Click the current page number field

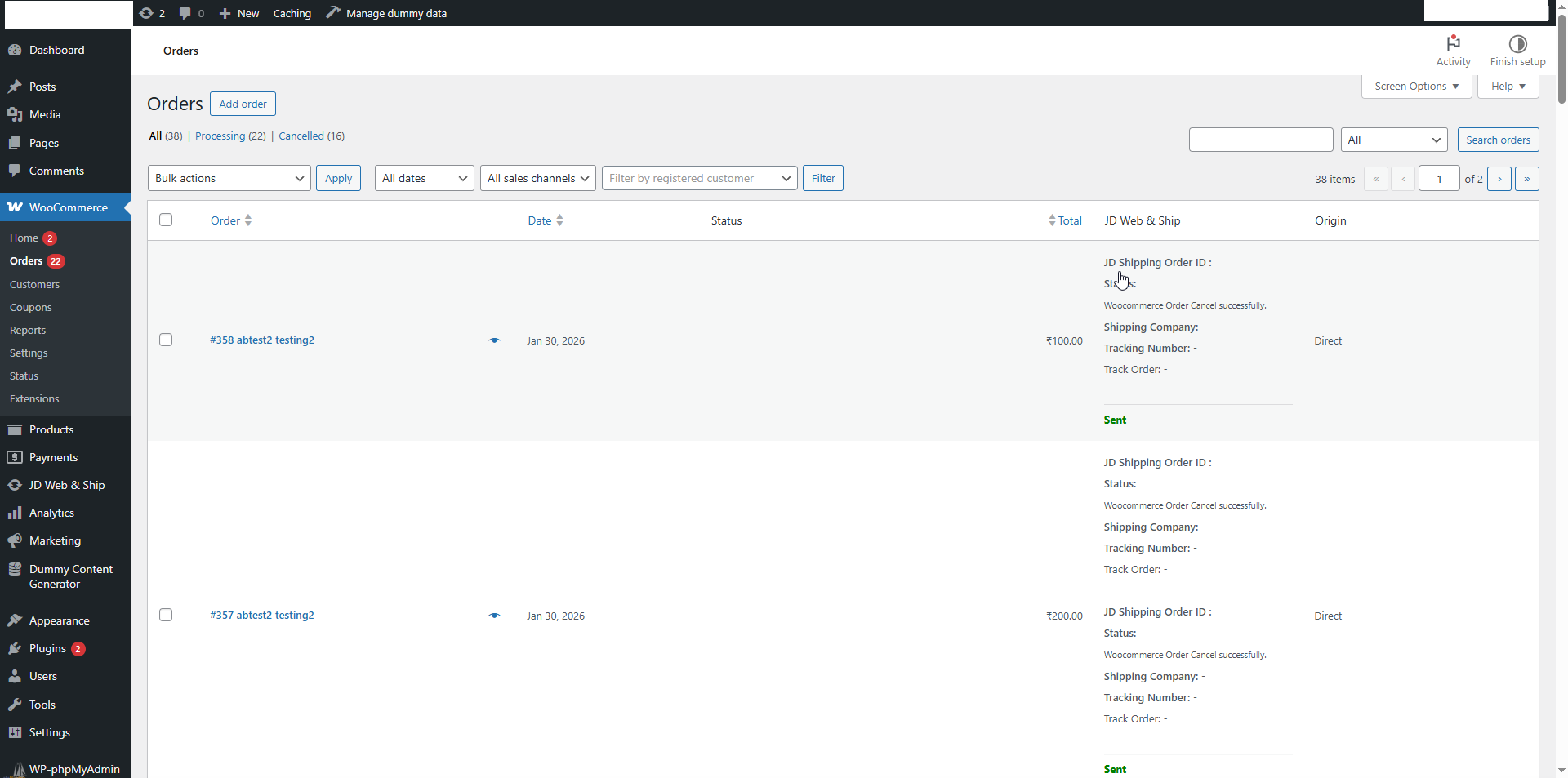click(x=1439, y=179)
